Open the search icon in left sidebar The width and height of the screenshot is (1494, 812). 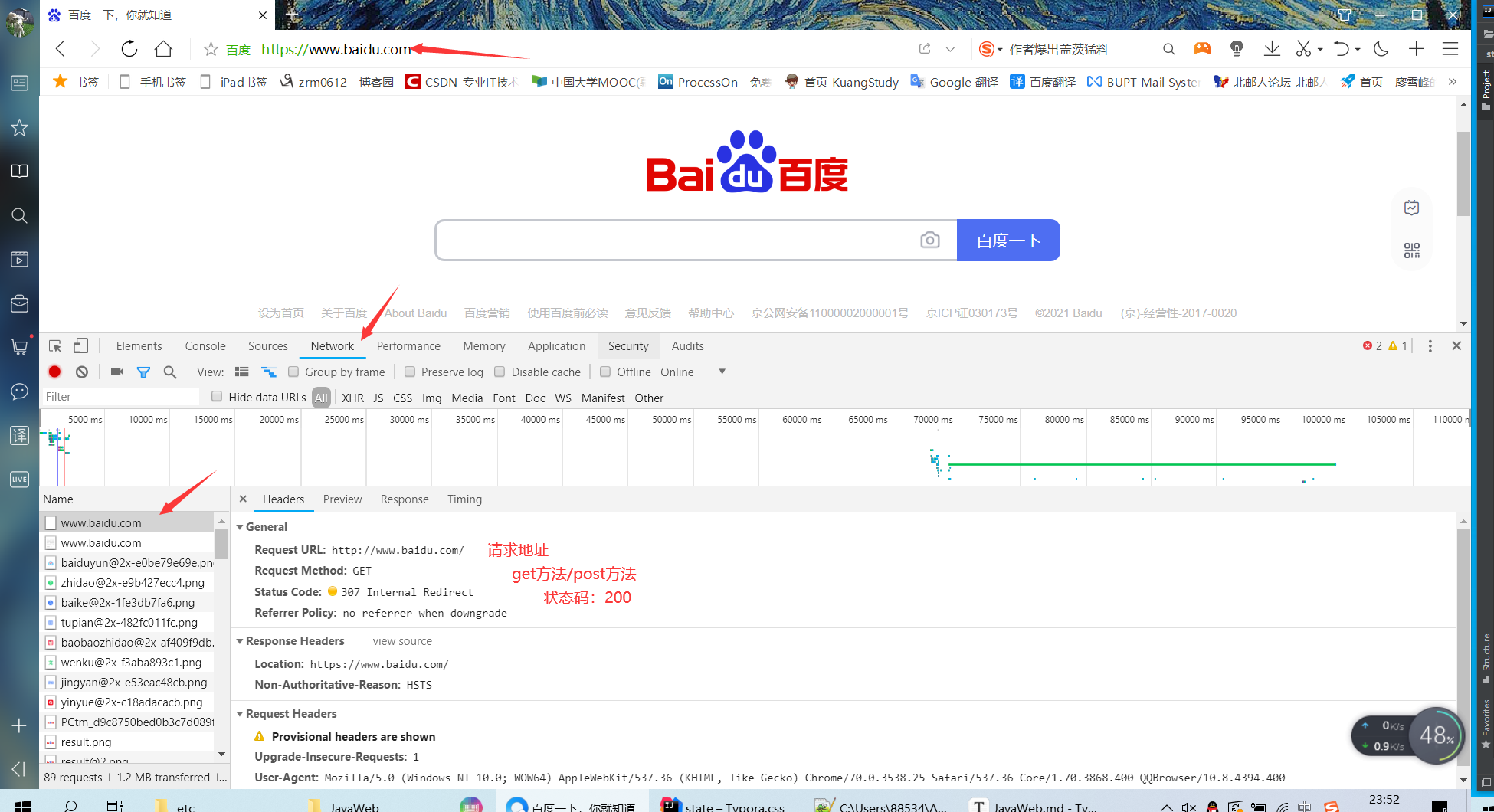point(19,215)
